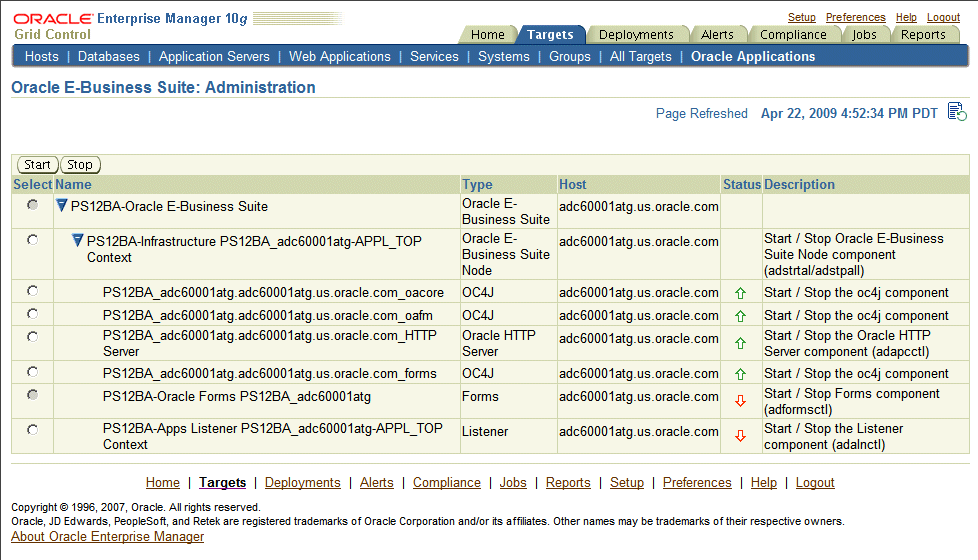The height and width of the screenshot is (560, 978).
Task: Select the PS12BA-Infrastructure radio button
Action: (x=32, y=239)
